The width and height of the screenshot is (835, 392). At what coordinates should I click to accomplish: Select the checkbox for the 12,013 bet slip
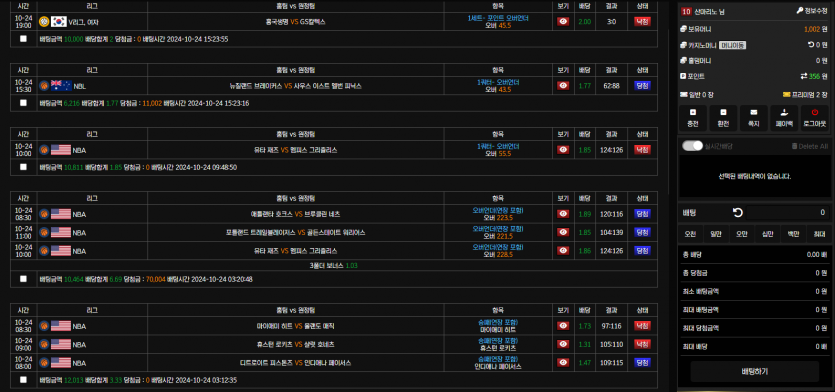pyautogui.click(x=23, y=380)
